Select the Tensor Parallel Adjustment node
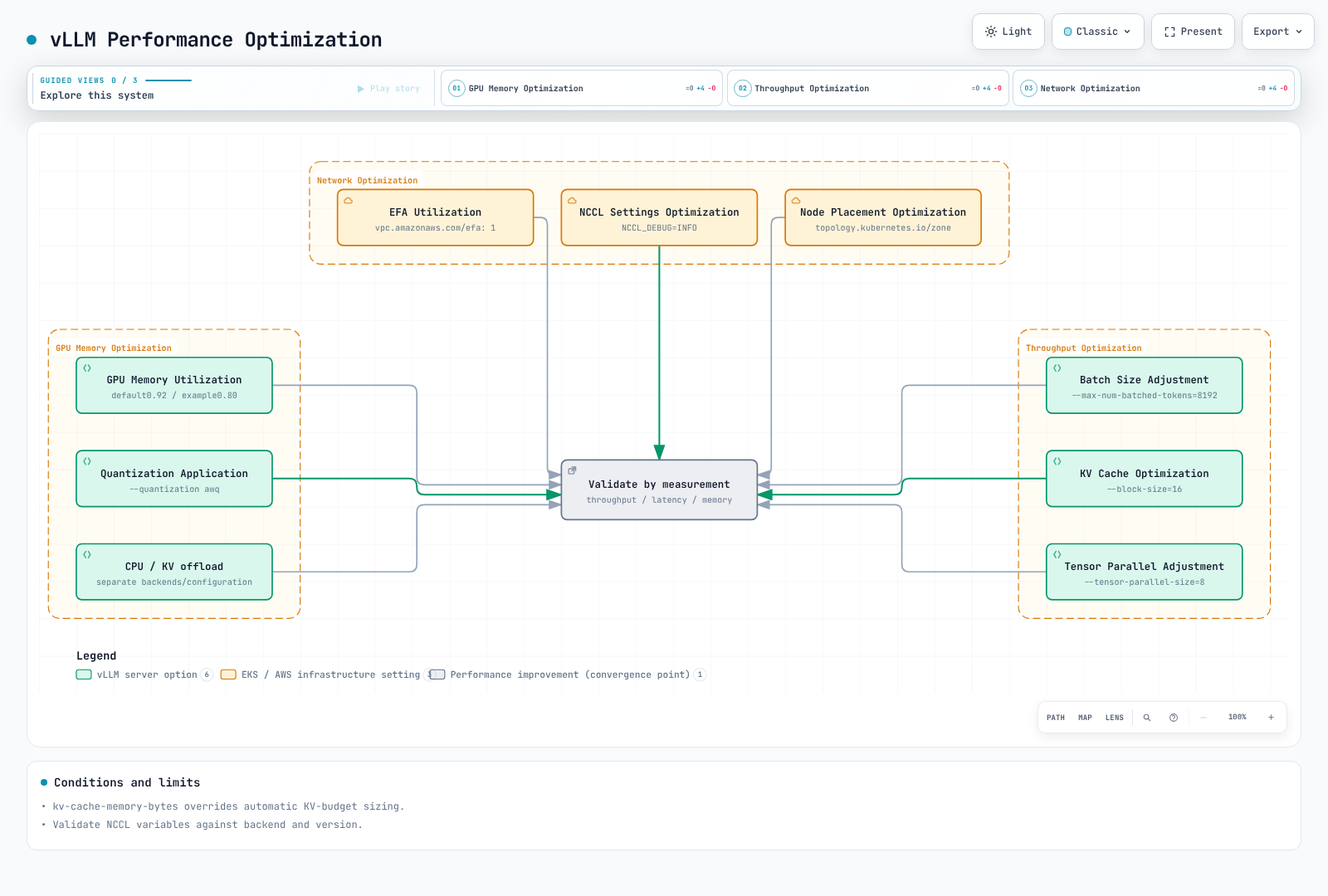This screenshot has width=1328, height=896. tap(1145, 572)
